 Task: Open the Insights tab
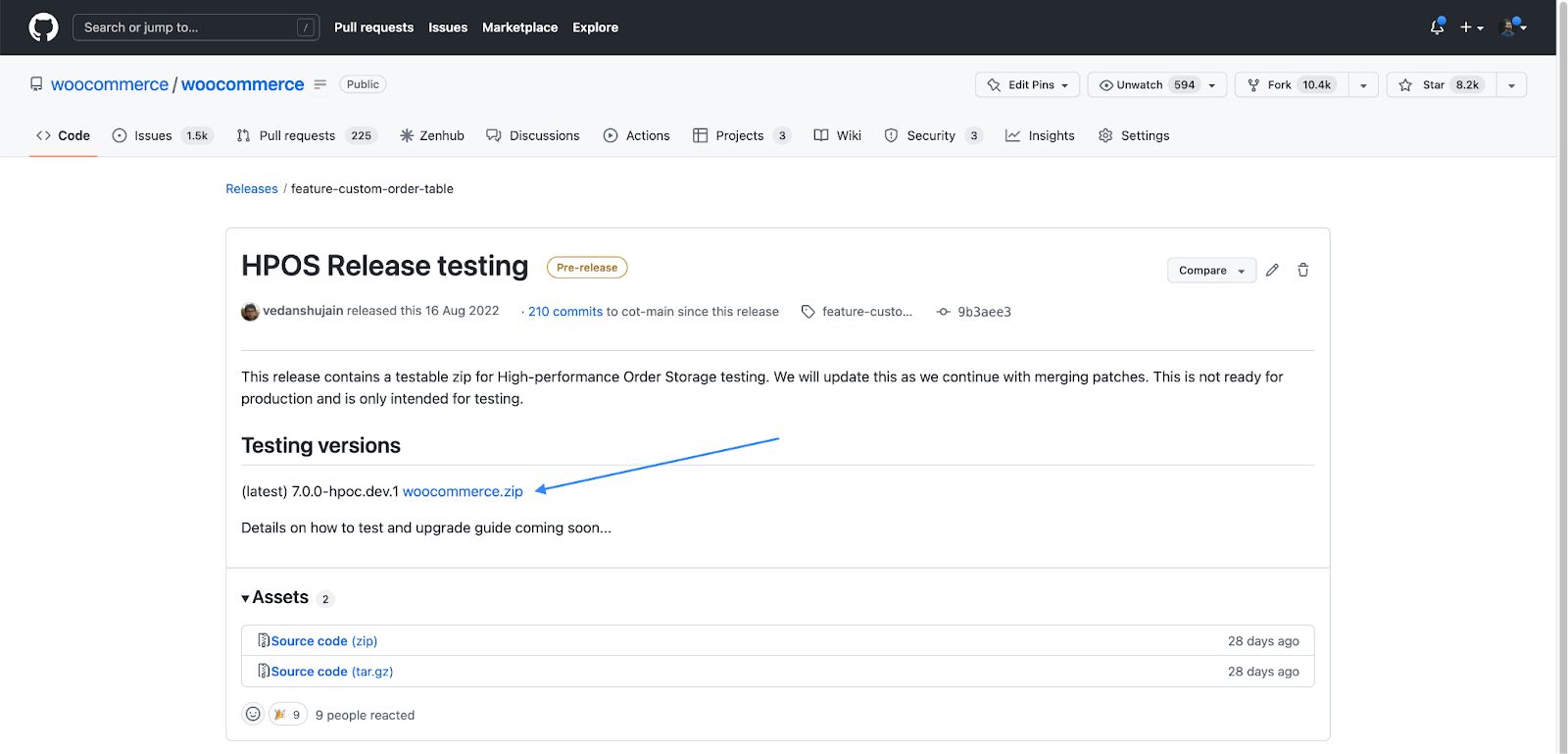click(x=1040, y=136)
